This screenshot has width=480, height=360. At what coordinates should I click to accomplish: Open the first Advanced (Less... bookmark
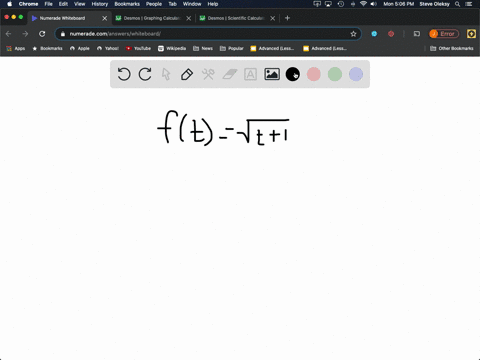pyautogui.click(x=272, y=48)
